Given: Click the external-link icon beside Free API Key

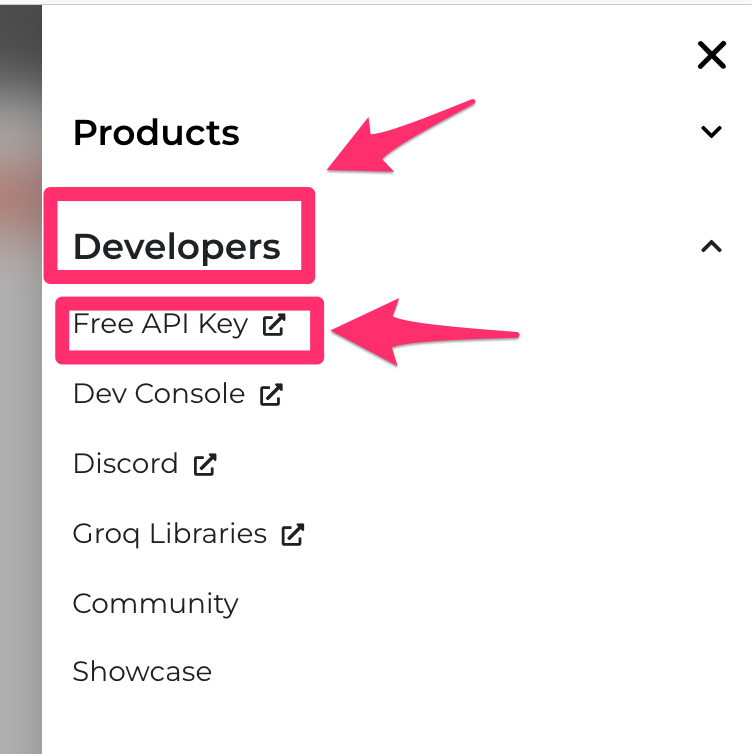Looking at the screenshot, I should tap(274, 324).
